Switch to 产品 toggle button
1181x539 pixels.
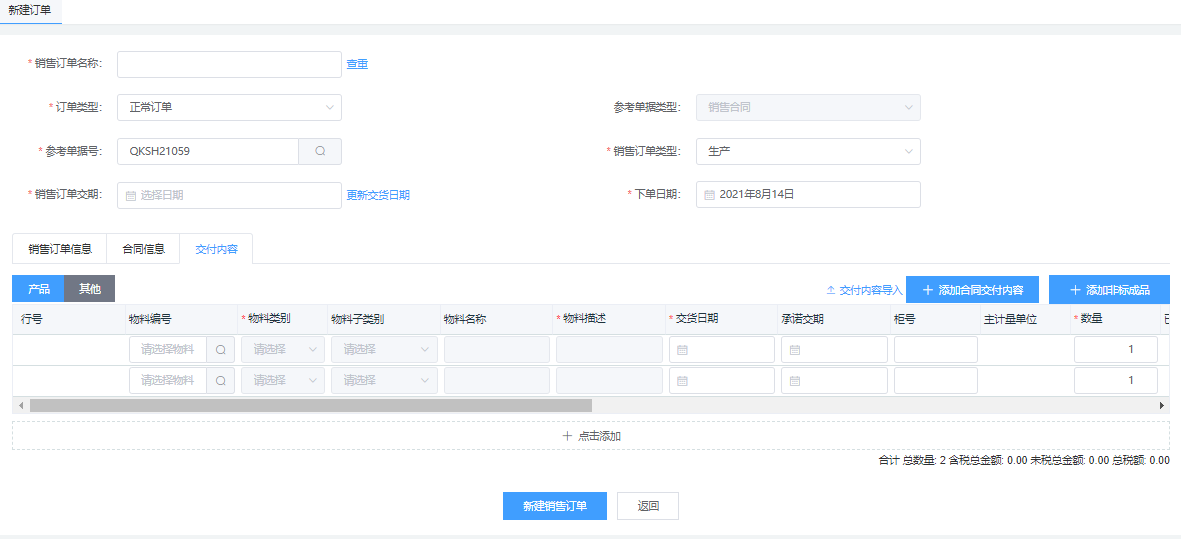click(38, 289)
